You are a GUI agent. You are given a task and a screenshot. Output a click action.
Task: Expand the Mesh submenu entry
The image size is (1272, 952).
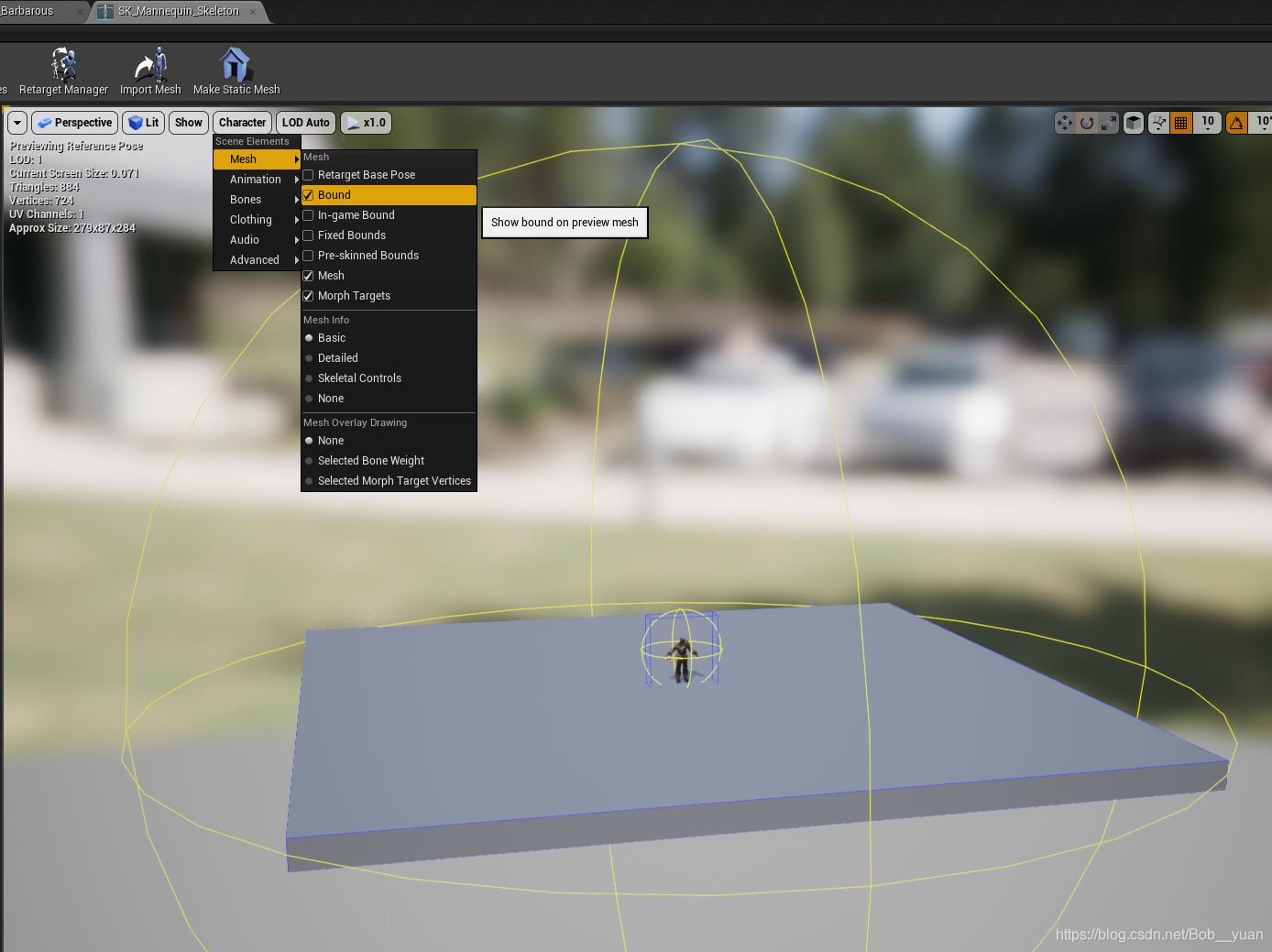(258, 159)
